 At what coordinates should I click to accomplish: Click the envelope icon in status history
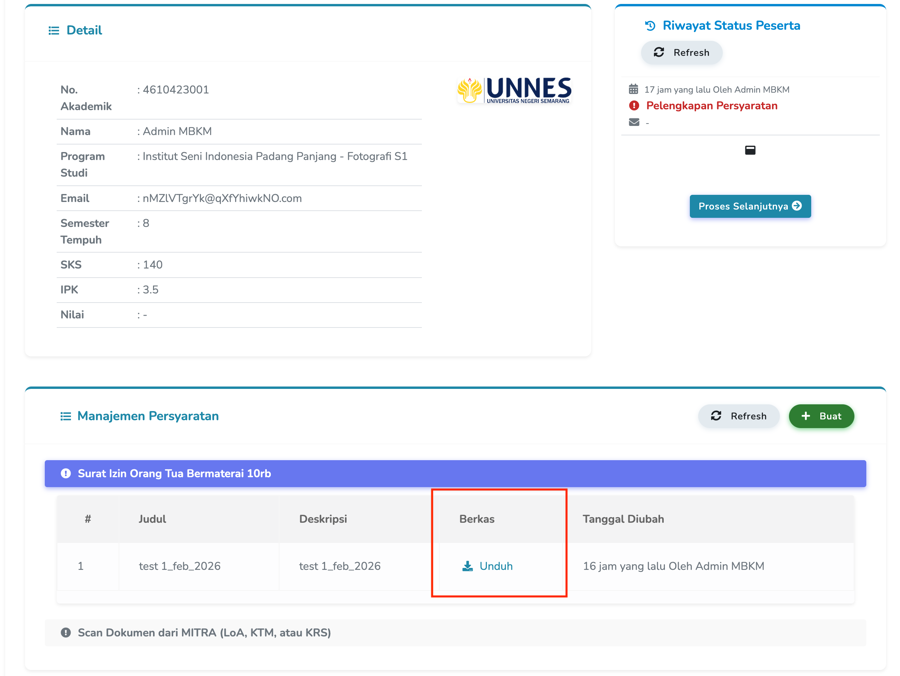click(x=634, y=122)
